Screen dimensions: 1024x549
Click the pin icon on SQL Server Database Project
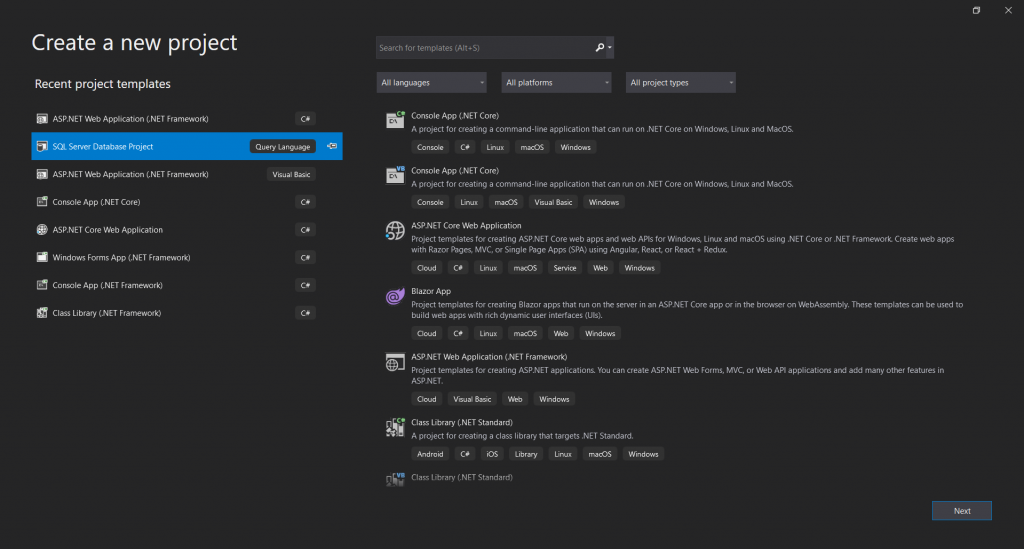point(331,146)
